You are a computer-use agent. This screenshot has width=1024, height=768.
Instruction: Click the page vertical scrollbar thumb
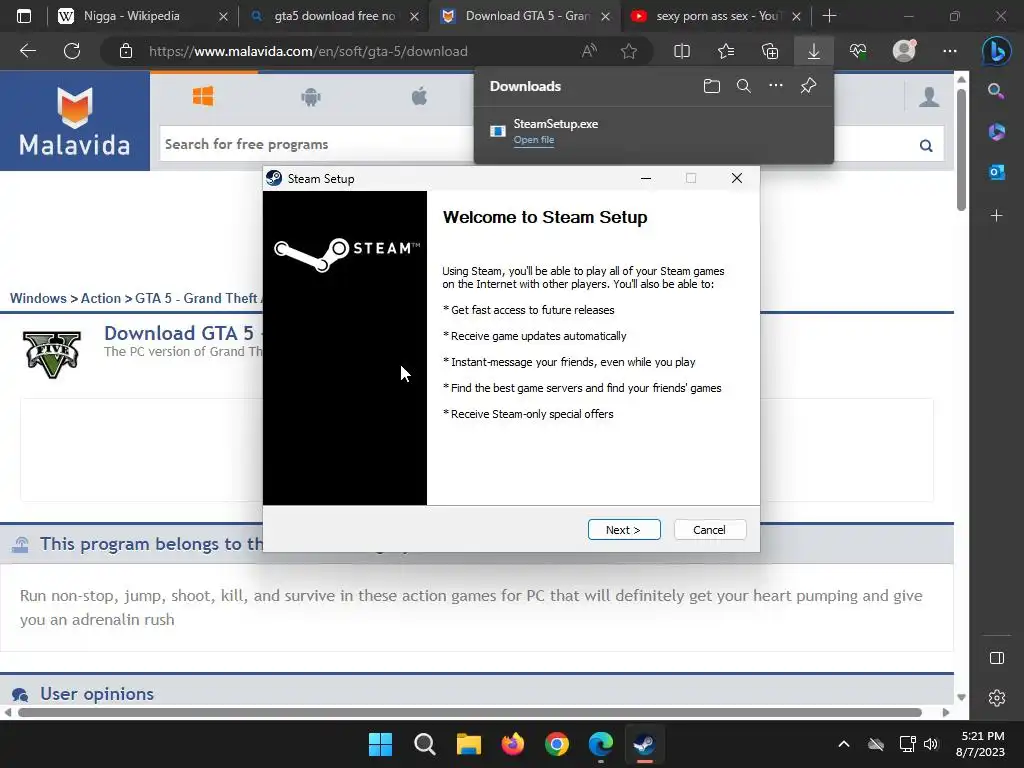(x=961, y=150)
